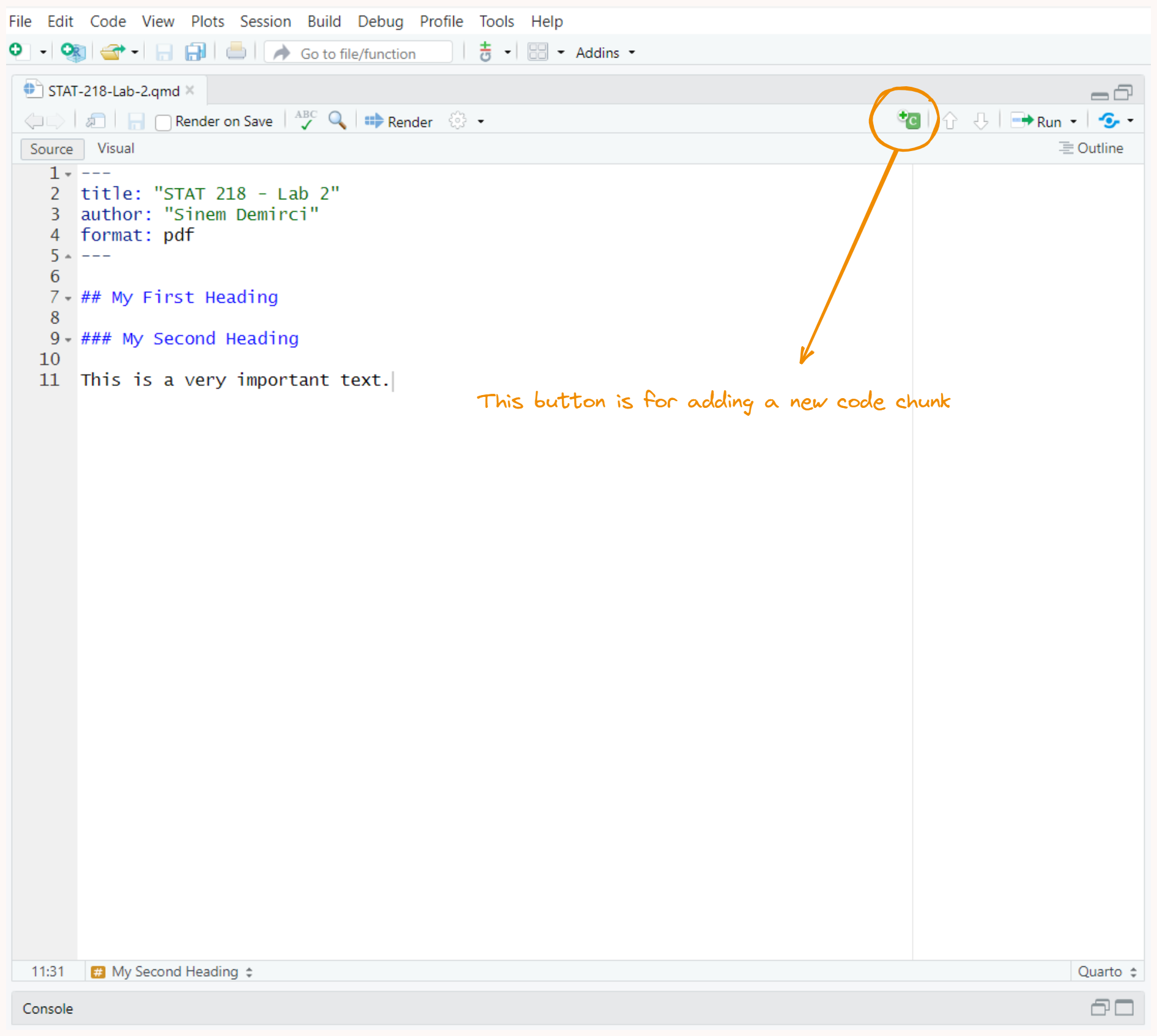1157x1036 pixels.
Task: Click the spell check ABC icon
Action: pos(306,120)
